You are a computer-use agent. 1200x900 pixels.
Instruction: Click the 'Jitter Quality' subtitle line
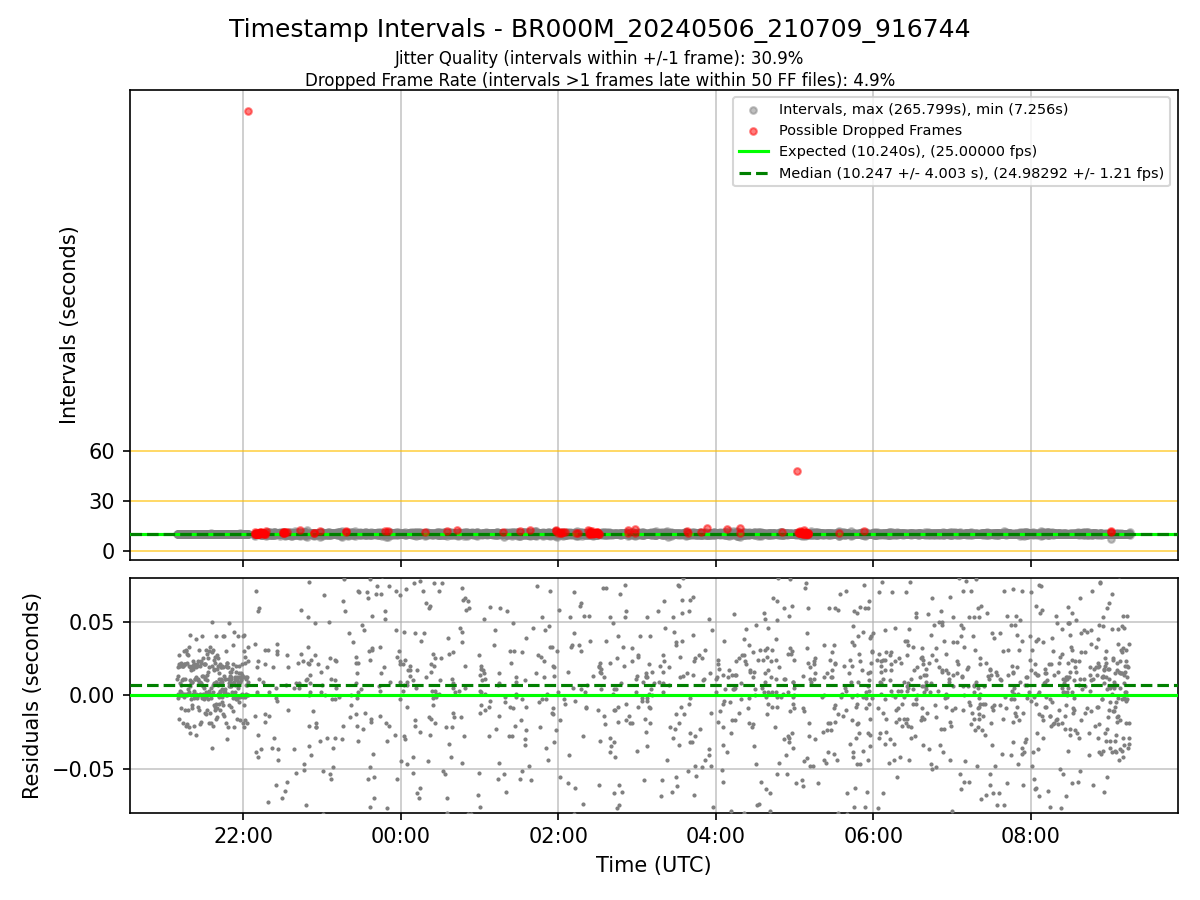[x=599, y=59]
